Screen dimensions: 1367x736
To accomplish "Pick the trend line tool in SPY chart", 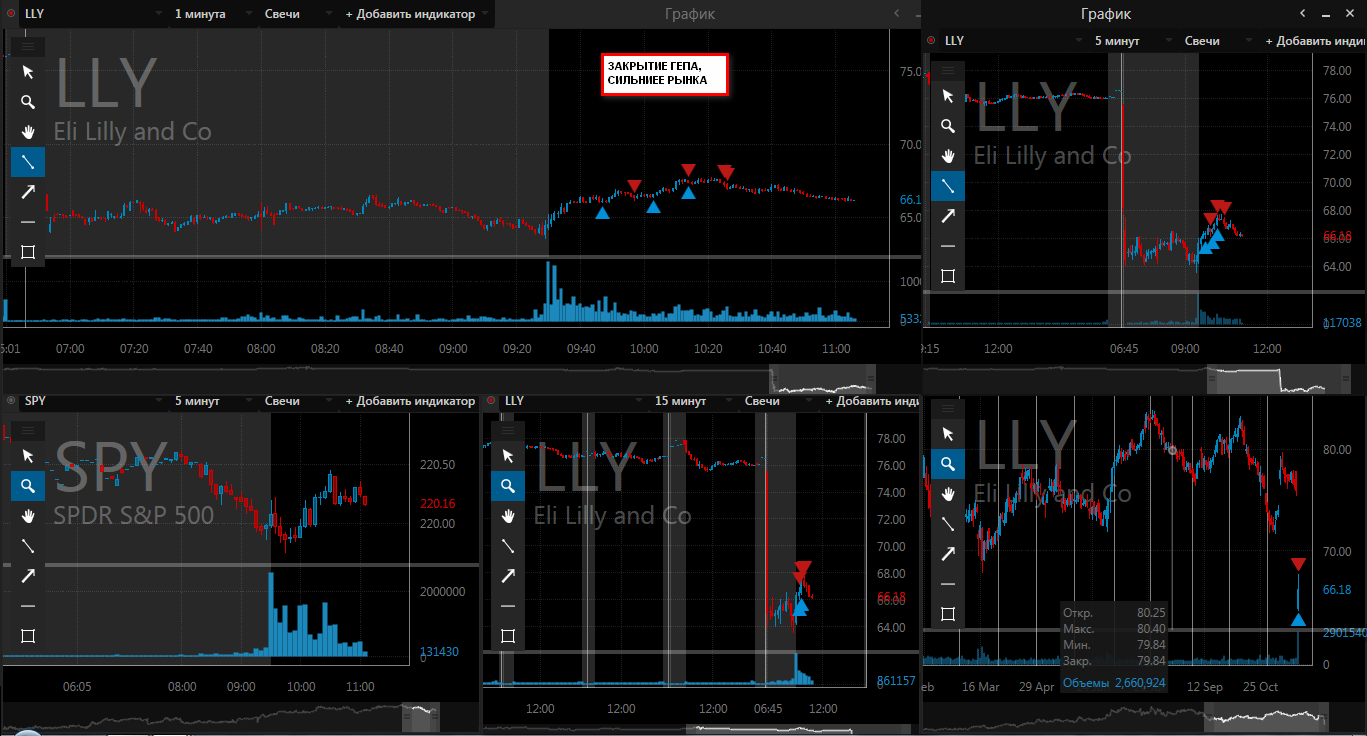I will click(28, 546).
